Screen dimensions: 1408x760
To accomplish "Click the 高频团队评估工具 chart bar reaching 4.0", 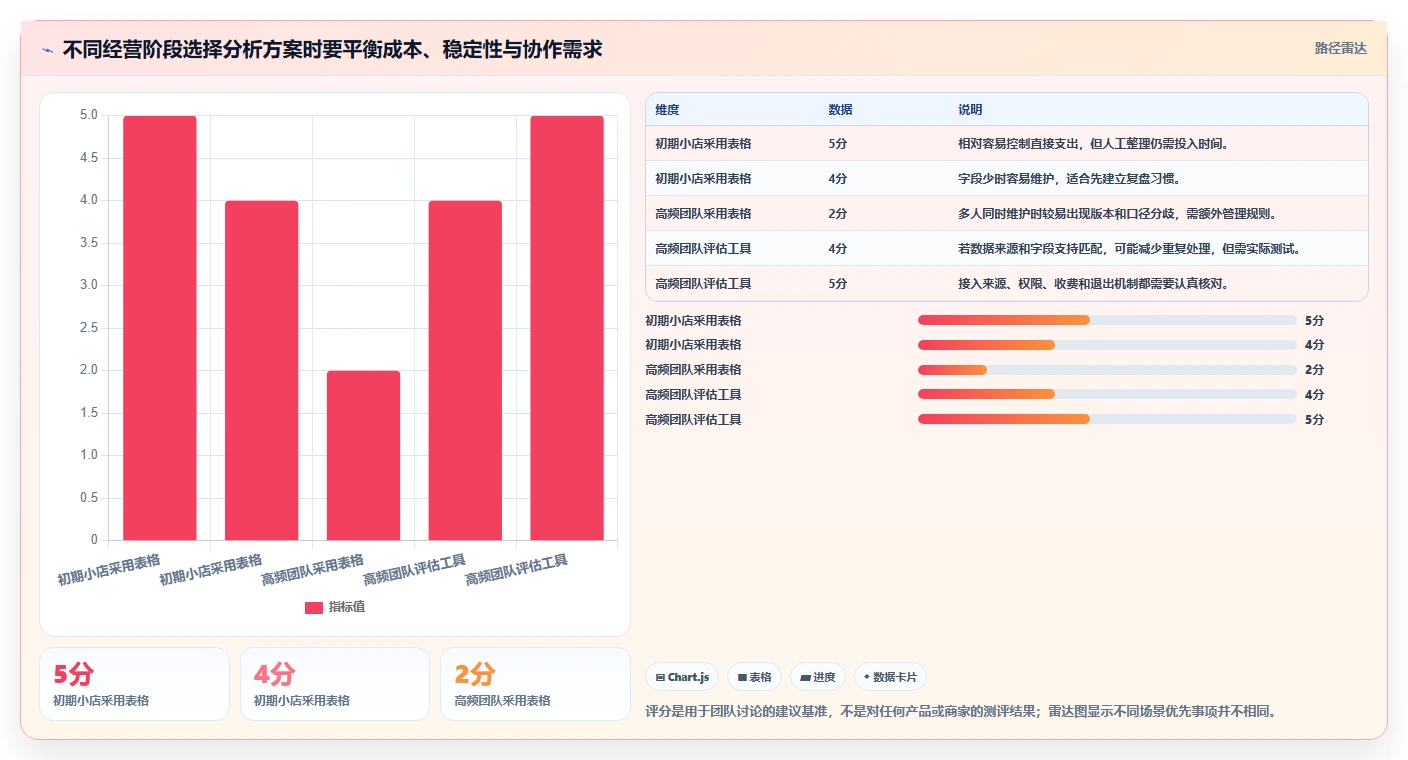I will (x=465, y=370).
